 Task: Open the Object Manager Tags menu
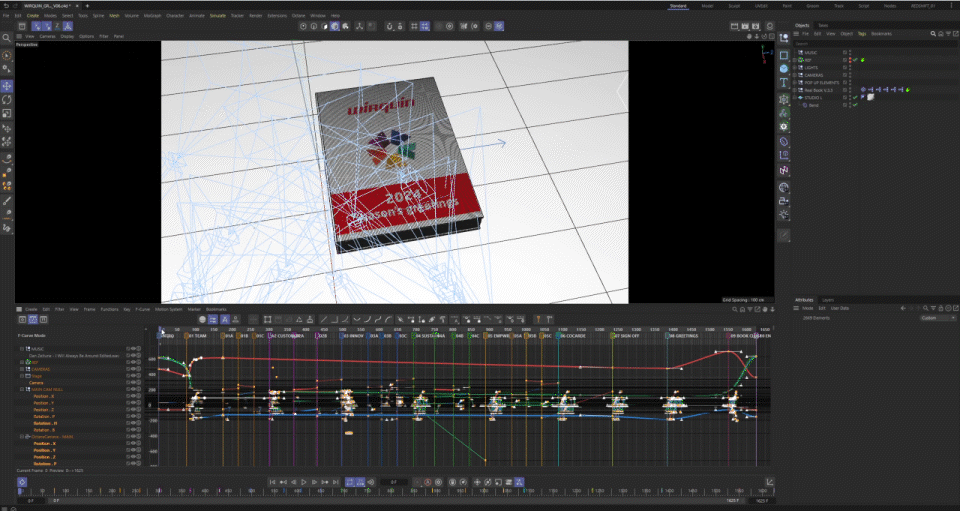[x=862, y=34]
